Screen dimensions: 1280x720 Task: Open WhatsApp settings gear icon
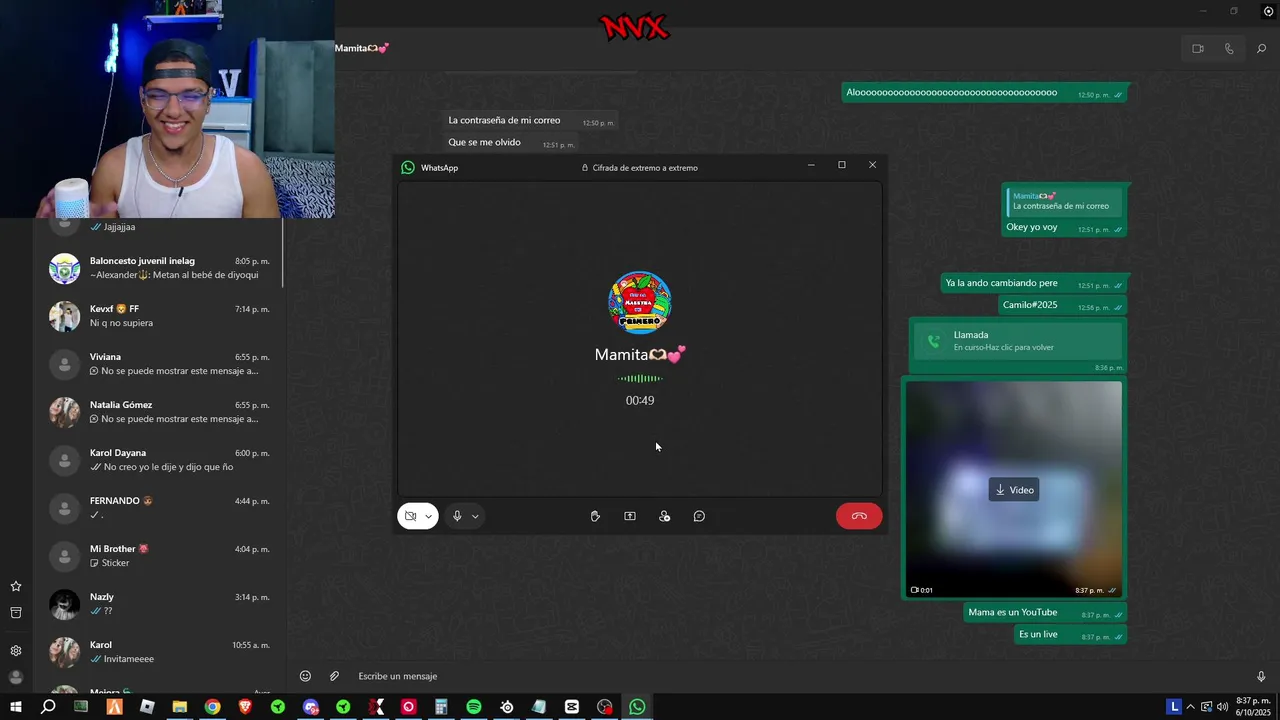pos(16,650)
